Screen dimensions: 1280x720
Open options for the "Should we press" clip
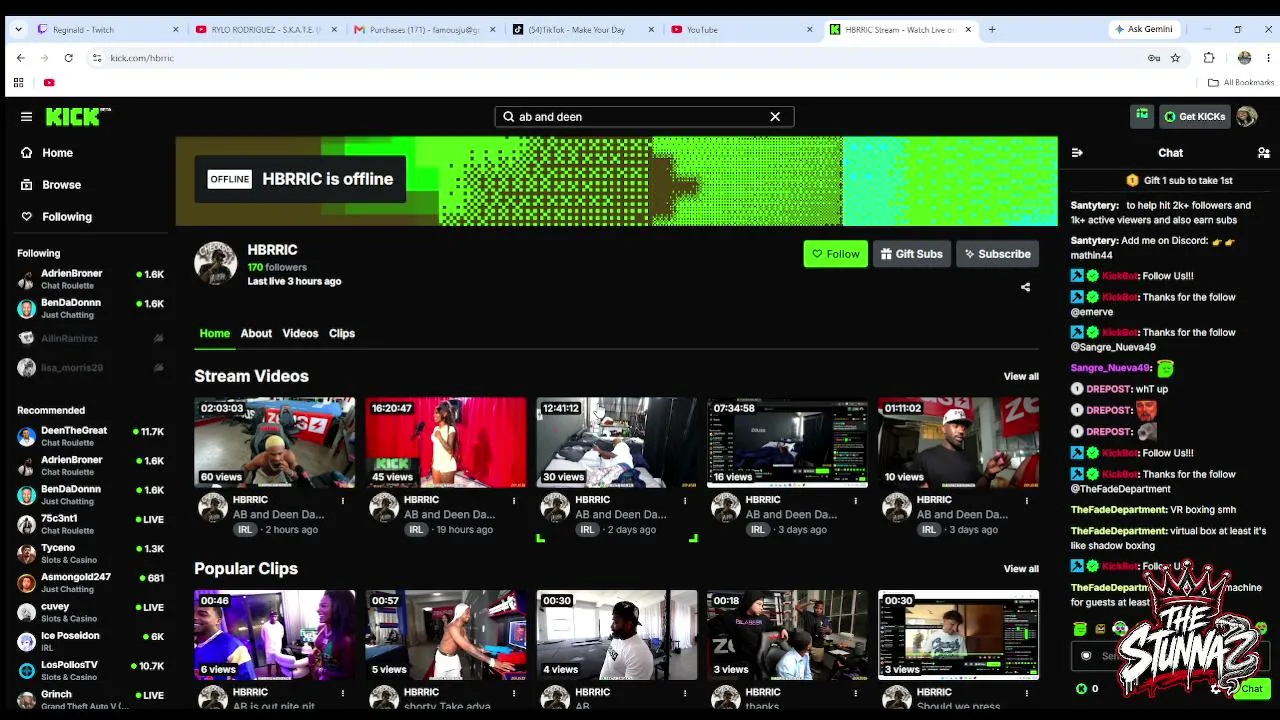(1027, 692)
